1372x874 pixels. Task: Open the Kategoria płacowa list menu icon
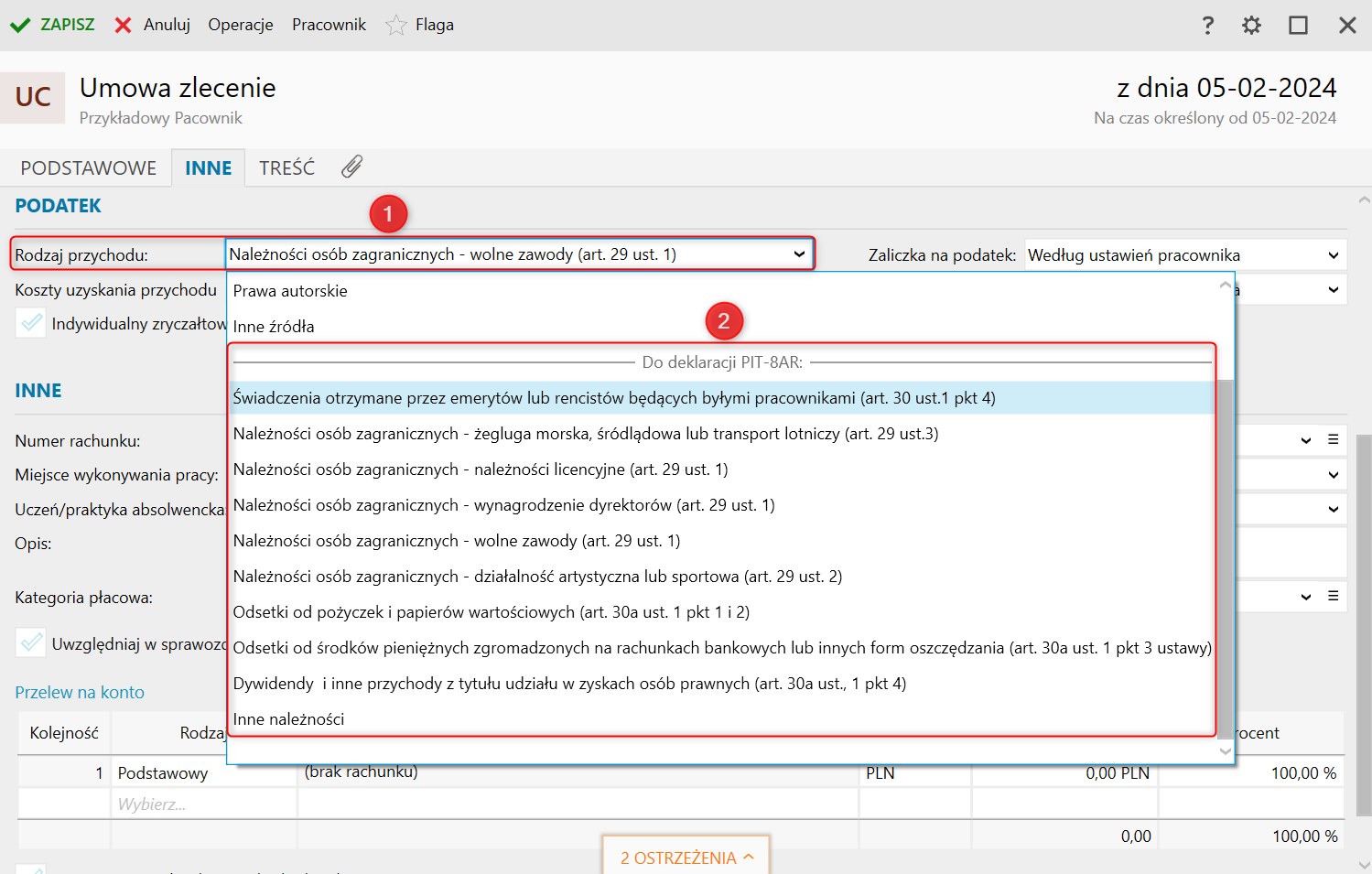tap(1334, 597)
